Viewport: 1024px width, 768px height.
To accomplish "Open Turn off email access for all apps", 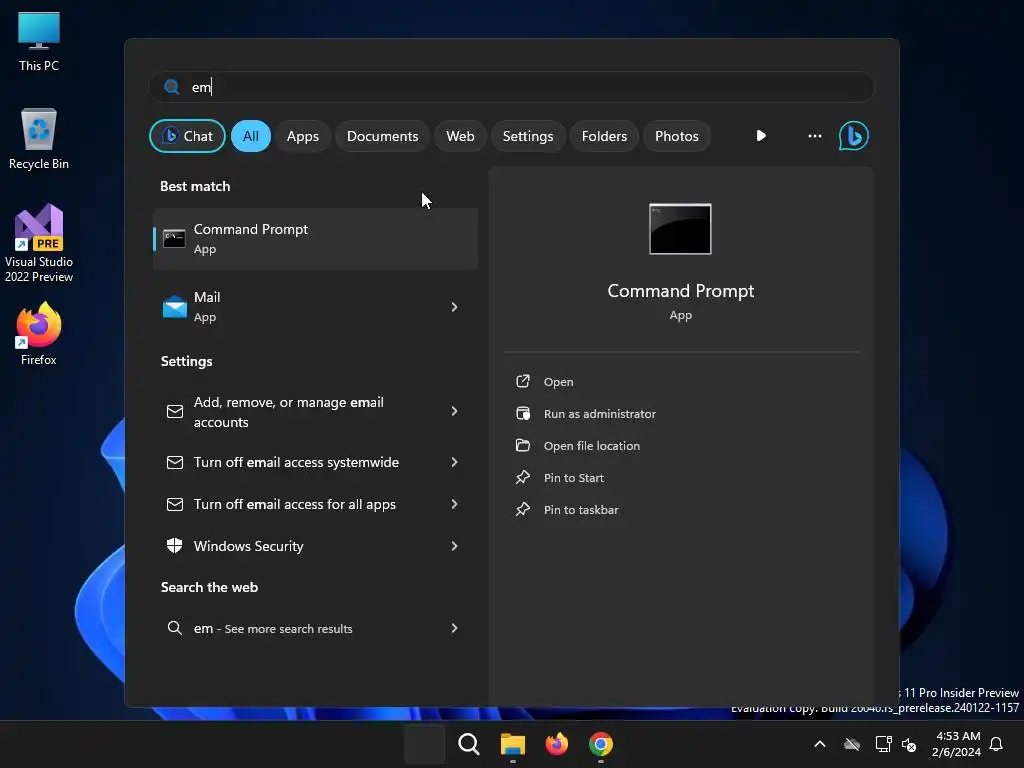I will click(315, 504).
